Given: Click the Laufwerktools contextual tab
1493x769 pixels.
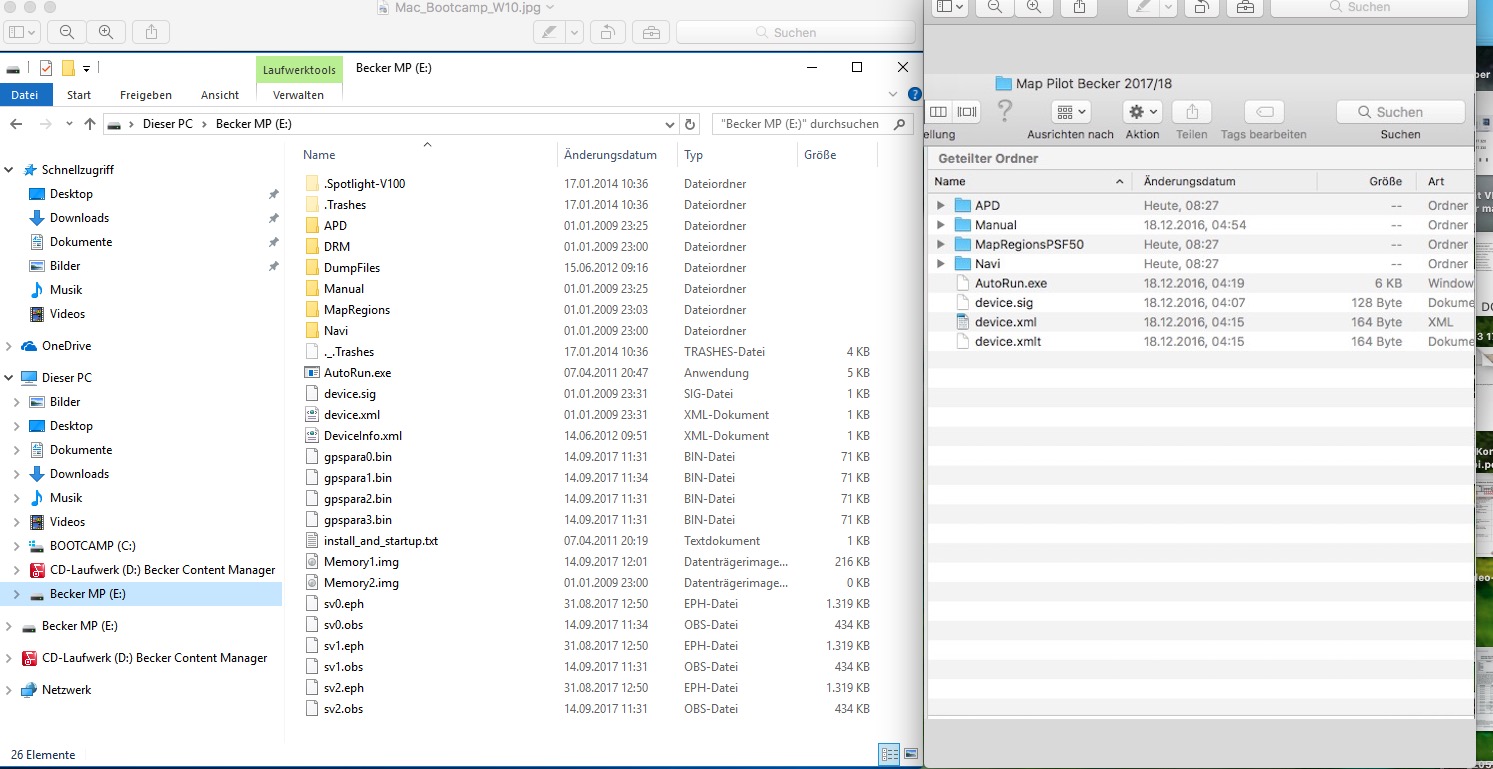Looking at the screenshot, I should coord(299,69).
